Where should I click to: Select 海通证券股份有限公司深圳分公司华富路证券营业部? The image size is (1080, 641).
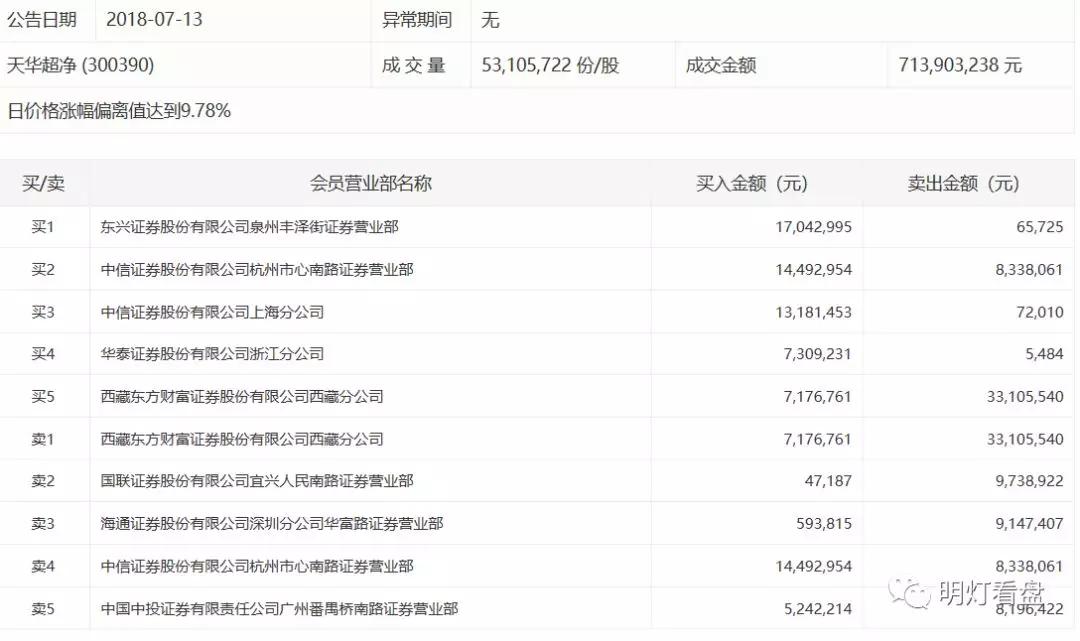[272, 523]
